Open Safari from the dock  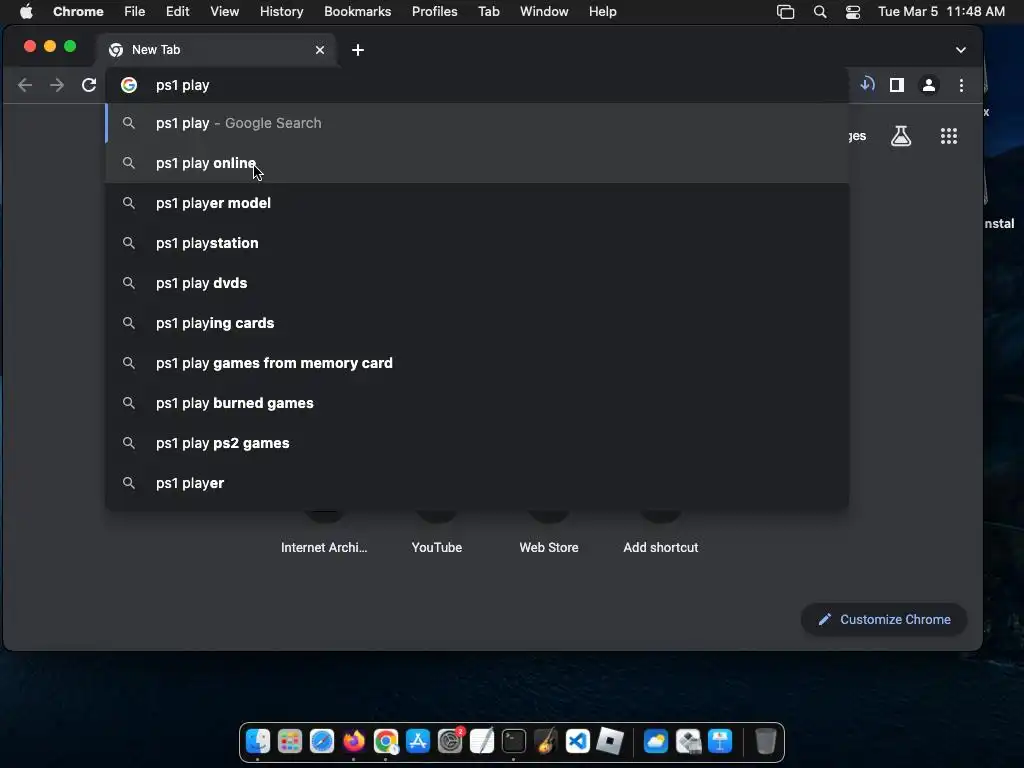(x=322, y=741)
